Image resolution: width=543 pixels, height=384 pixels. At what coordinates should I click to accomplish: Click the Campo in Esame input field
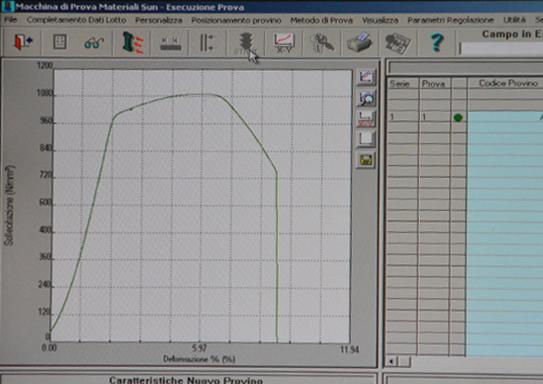[x=501, y=48]
